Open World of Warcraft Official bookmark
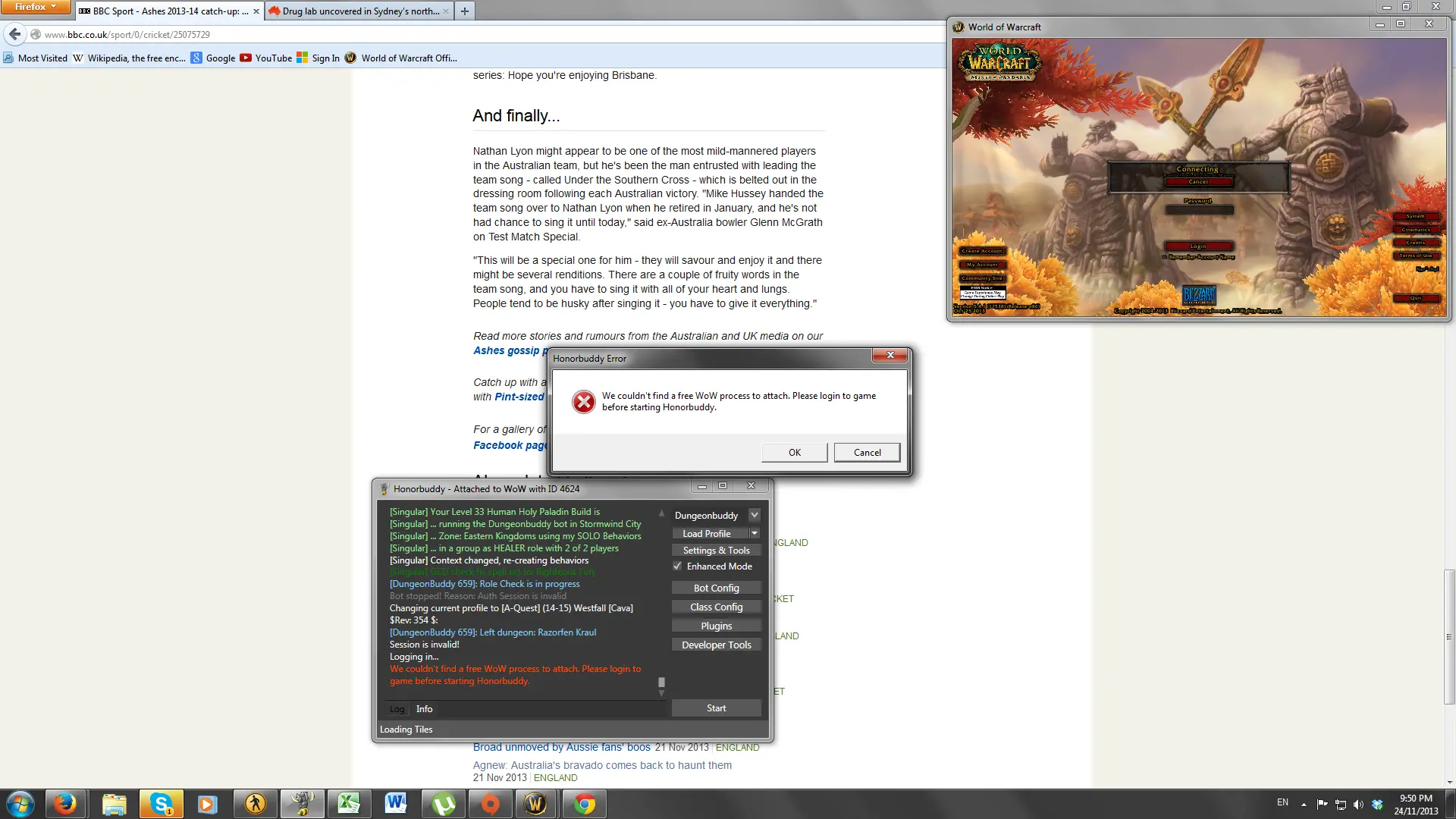The image size is (1456, 819). [401, 58]
